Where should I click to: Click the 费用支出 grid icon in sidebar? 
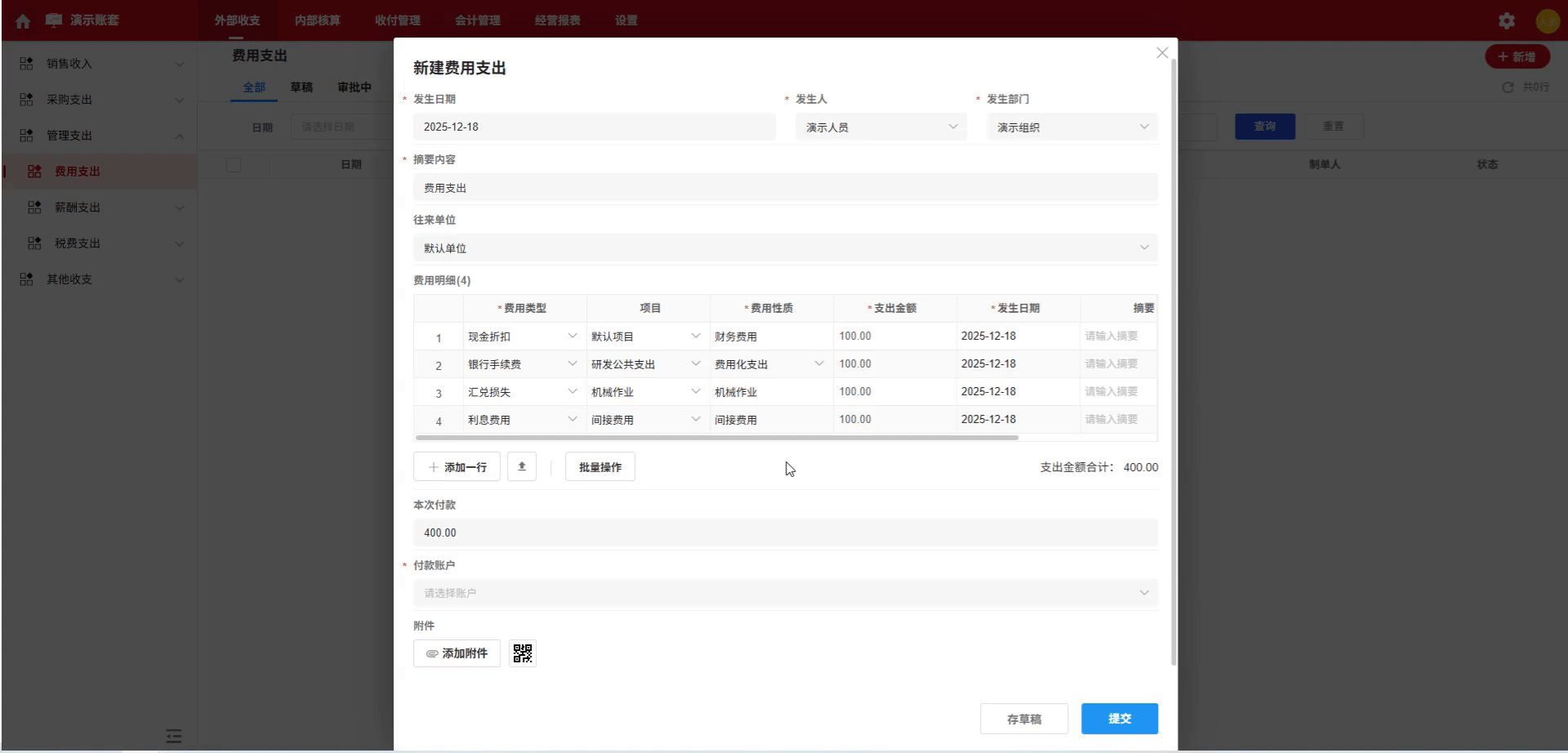click(33, 171)
